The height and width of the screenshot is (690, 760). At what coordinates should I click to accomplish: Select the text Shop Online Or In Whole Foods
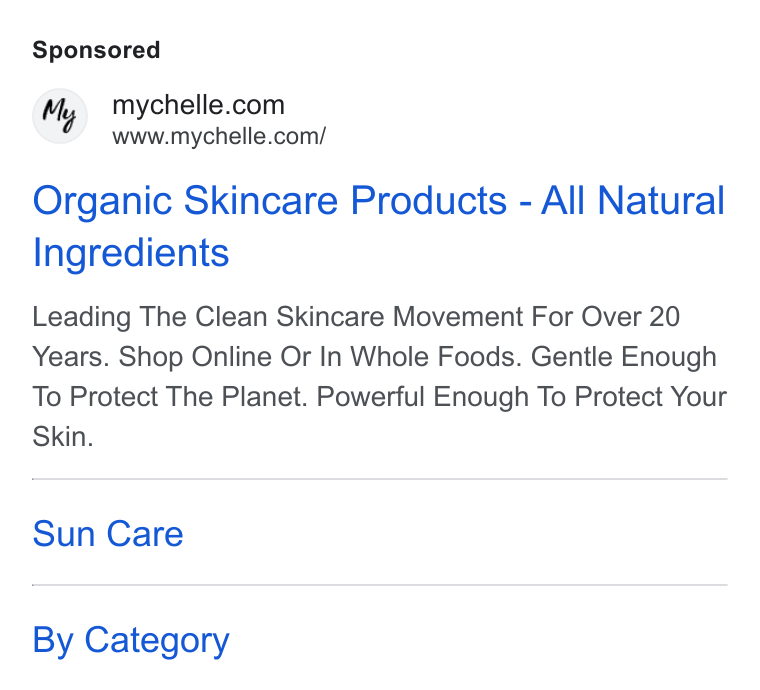pyautogui.click(x=320, y=357)
